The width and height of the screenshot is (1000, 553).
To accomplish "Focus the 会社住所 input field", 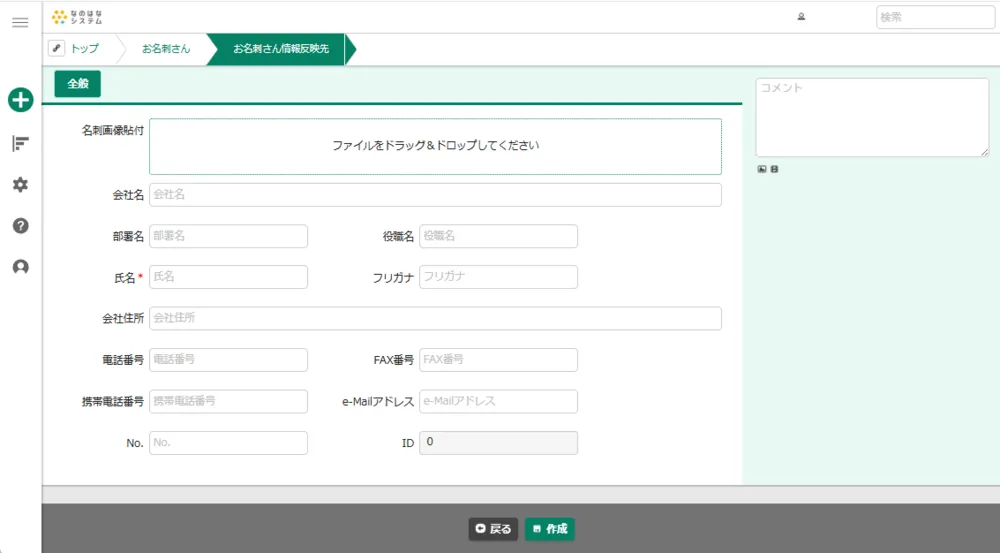I will click(436, 318).
